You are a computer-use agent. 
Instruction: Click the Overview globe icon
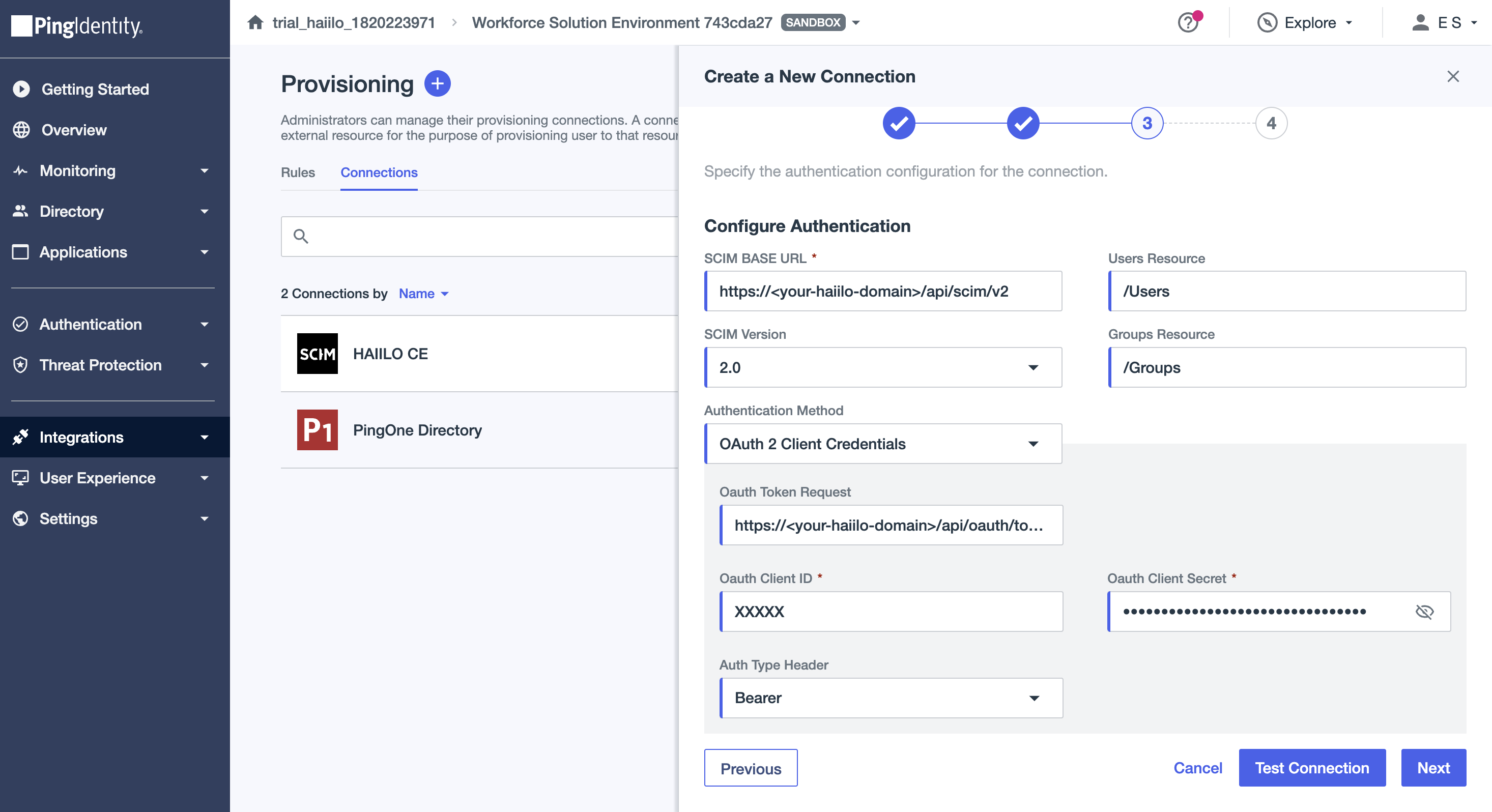click(21, 130)
